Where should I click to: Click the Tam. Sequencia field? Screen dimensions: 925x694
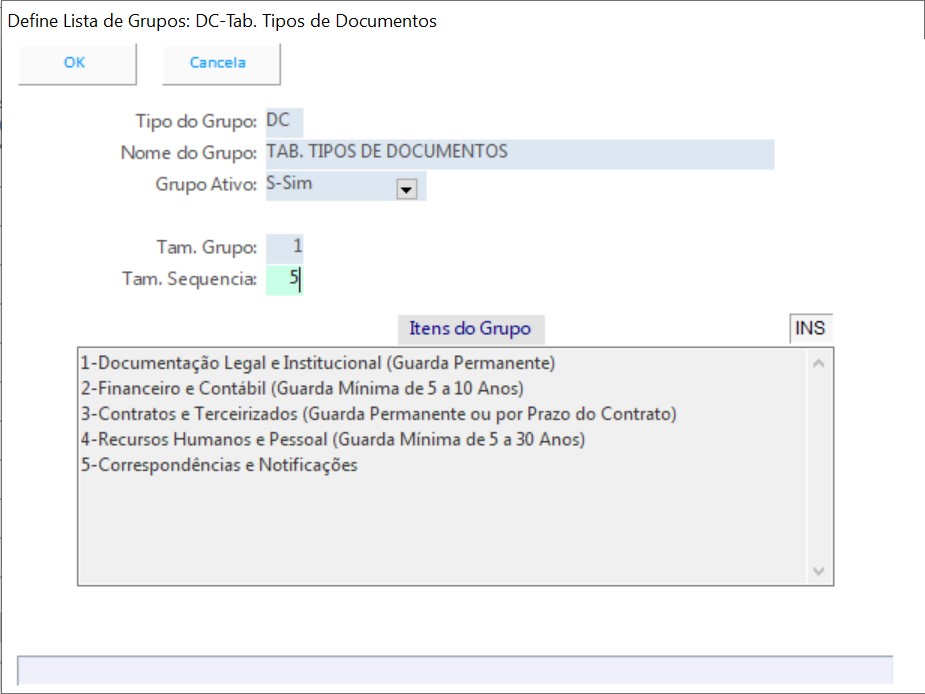(284, 279)
